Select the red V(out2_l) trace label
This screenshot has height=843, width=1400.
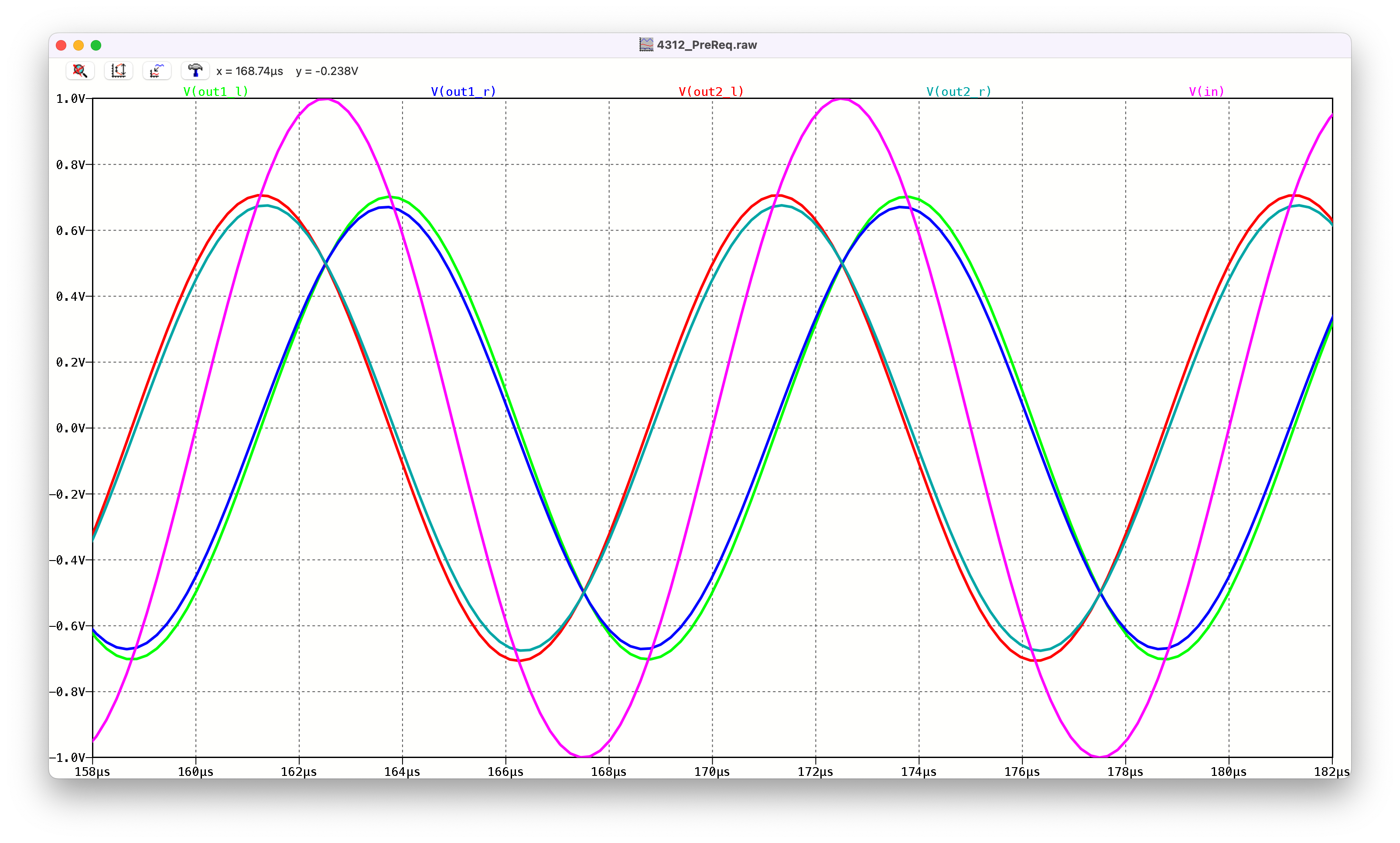[711, 92]
